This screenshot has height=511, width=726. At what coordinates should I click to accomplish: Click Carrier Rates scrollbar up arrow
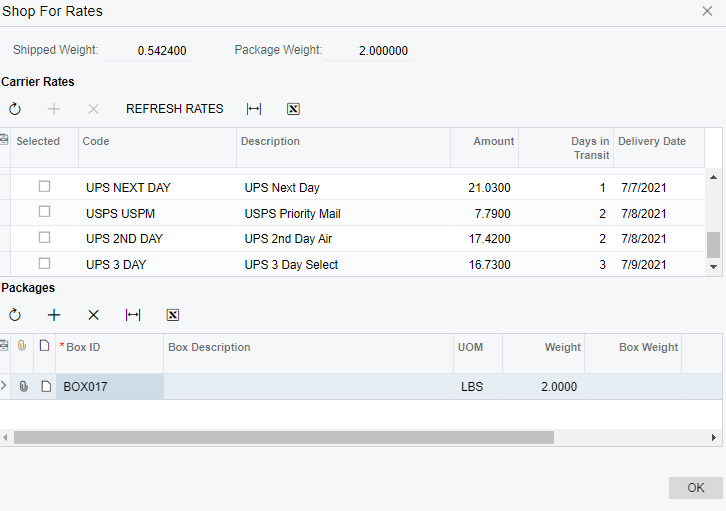coord(713,177)
